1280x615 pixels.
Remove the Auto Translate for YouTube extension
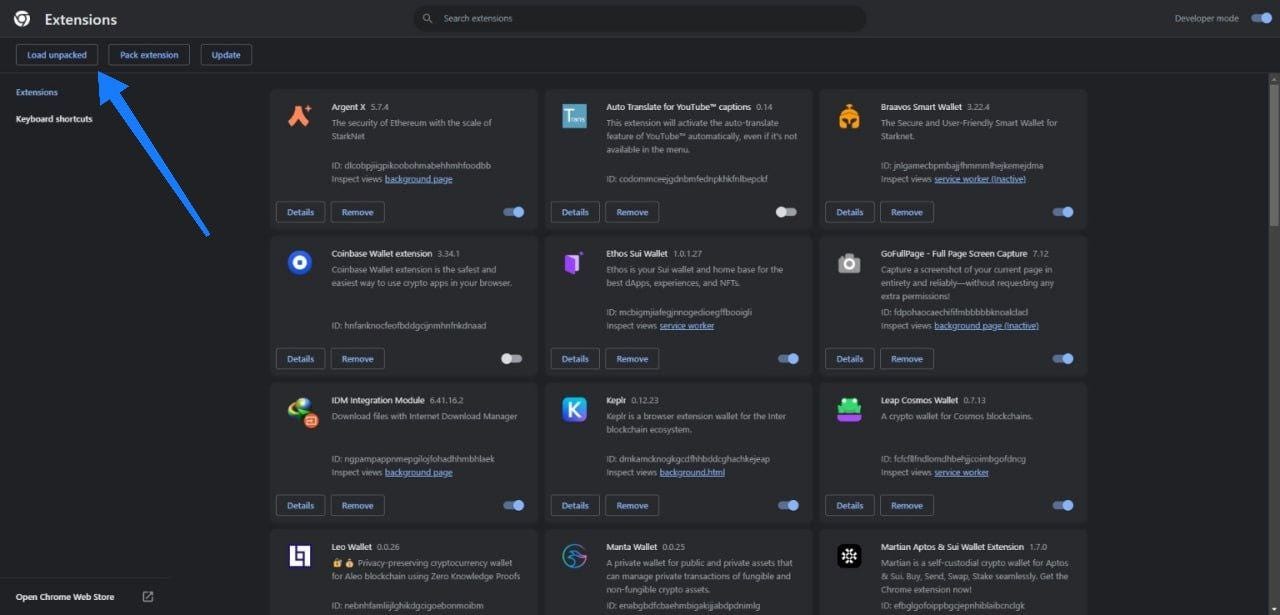(632, 212)
